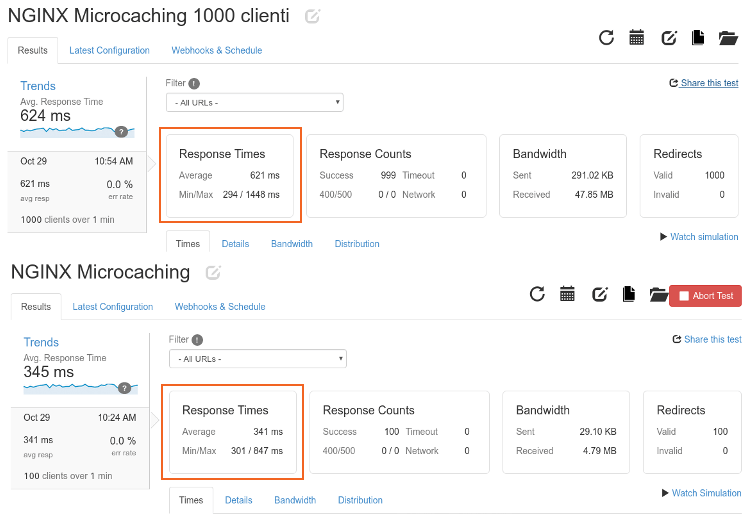Click the refresh icon in the upper test toolbar

tap(606, 37)
